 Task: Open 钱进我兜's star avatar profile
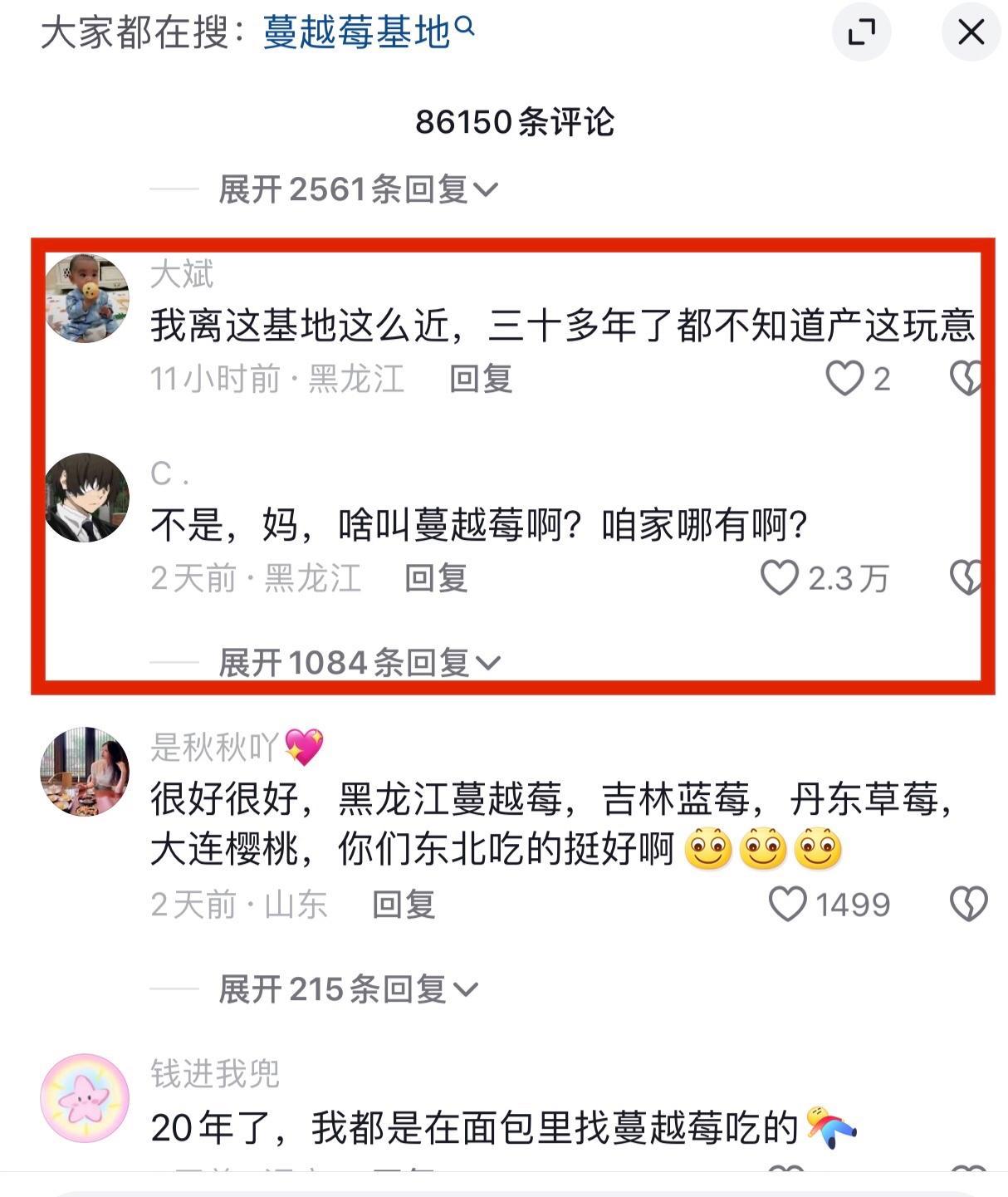click(85, 1098)
